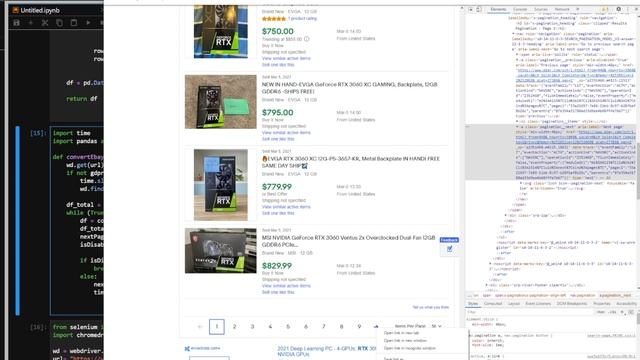640x360 pixels.
Task: Show more DevTools tabs chevron
Action: [578, 9]
